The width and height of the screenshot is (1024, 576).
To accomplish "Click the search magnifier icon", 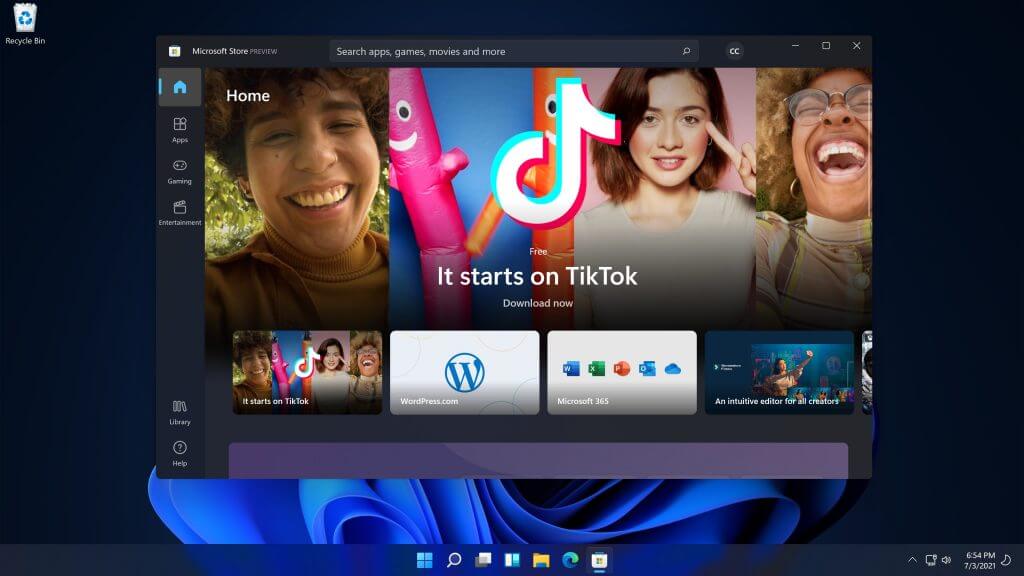I will point(686,51).
